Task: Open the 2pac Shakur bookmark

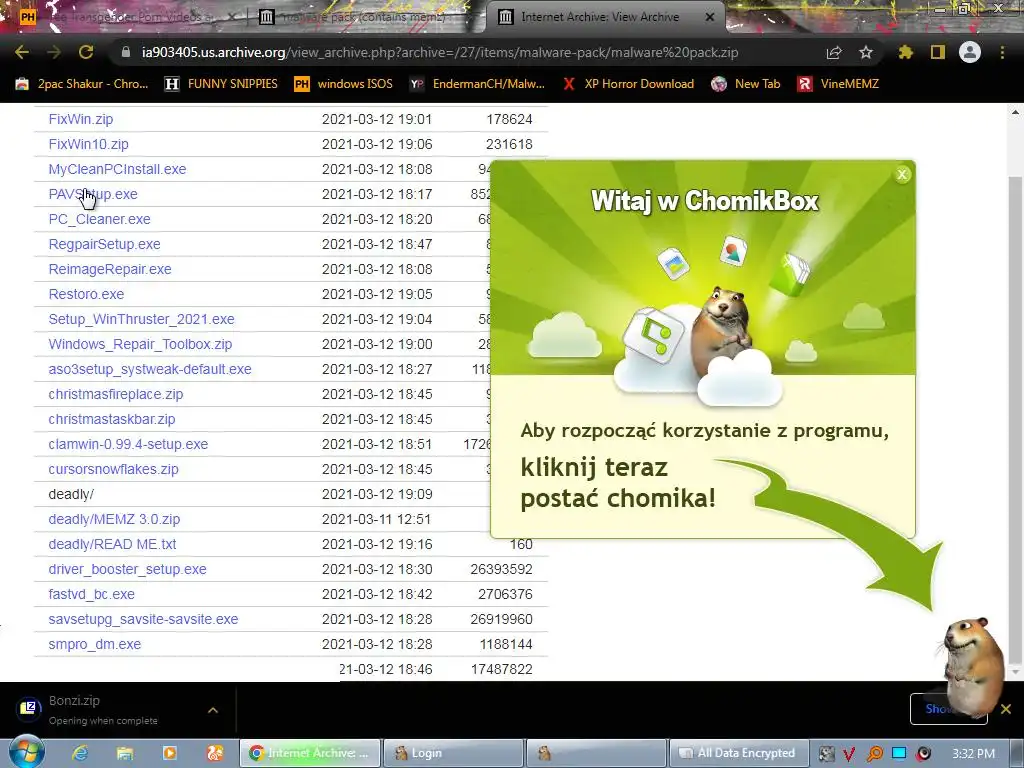Action: [x=82, y=84]
